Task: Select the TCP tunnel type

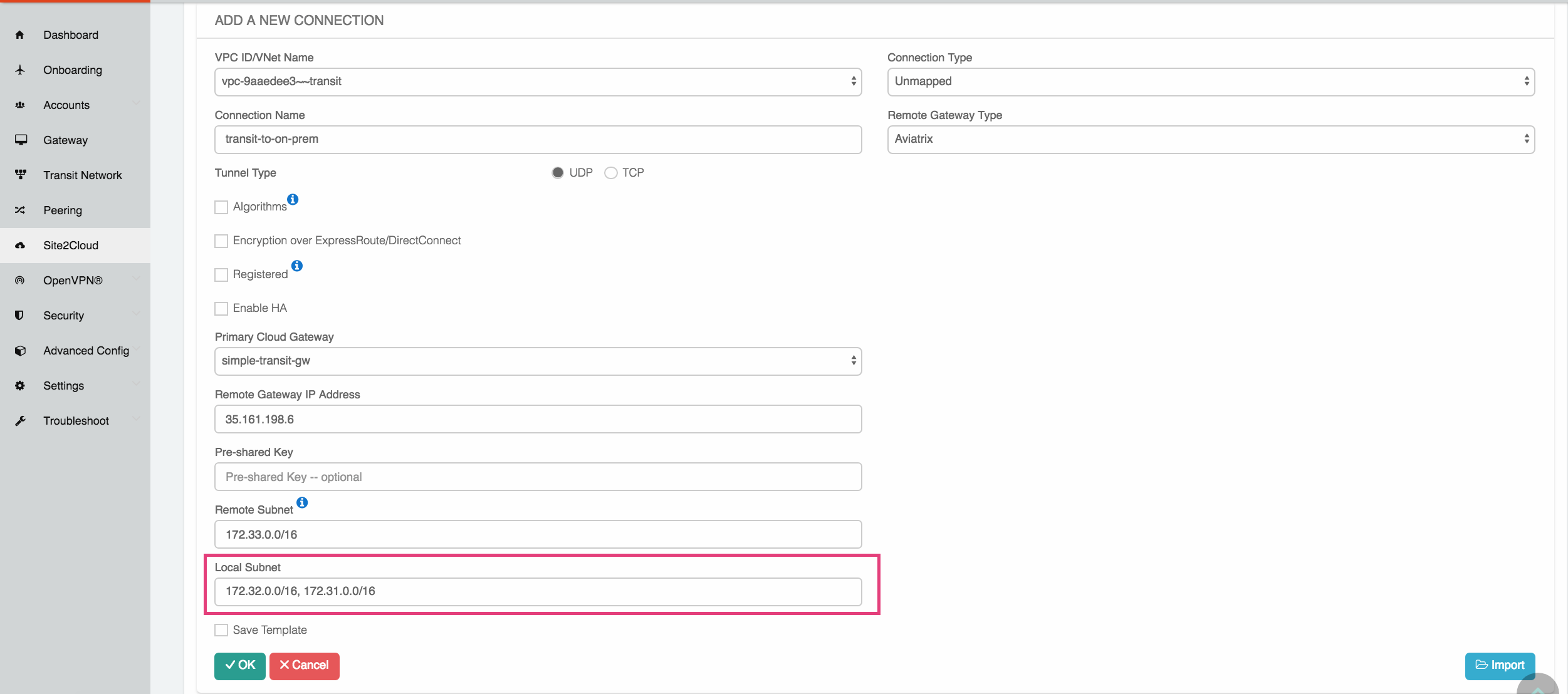Action: pyautogui.click(x=611, y=172)
